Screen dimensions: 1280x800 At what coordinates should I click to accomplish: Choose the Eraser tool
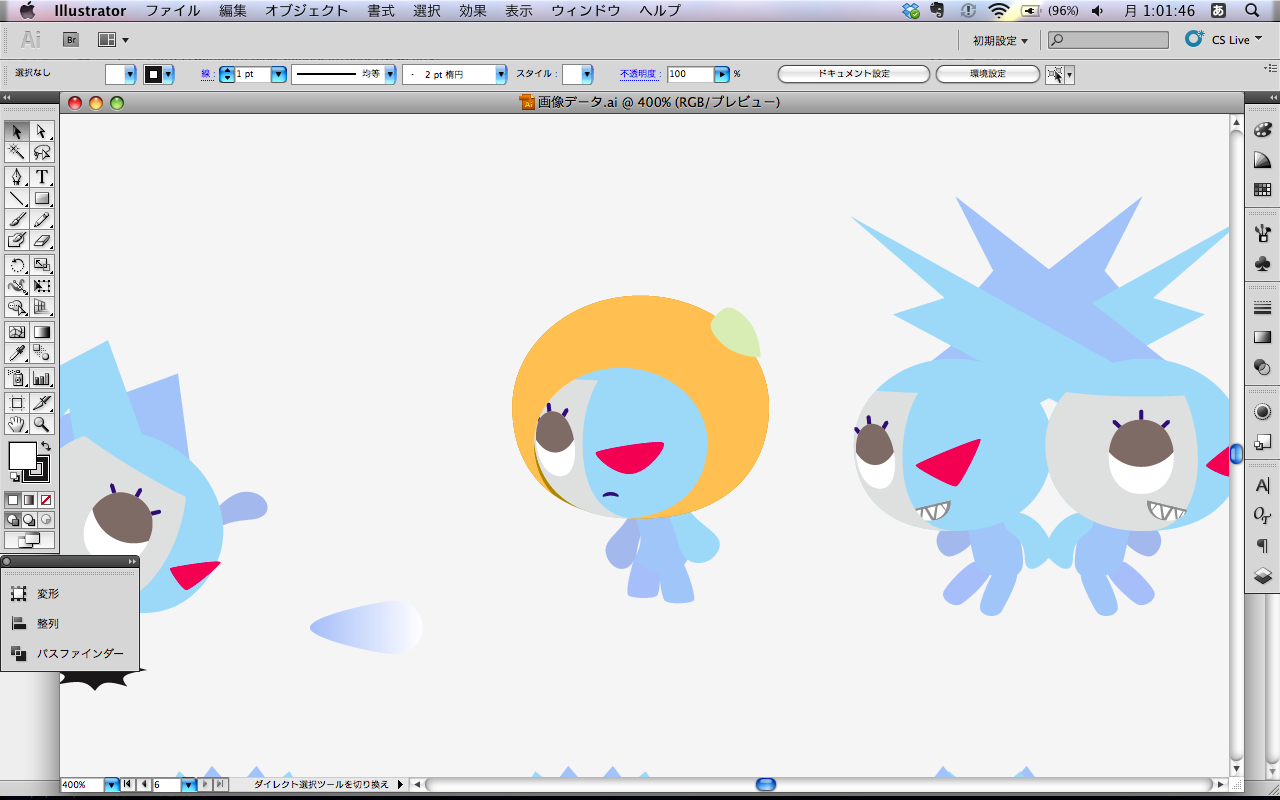pos(42,240)
